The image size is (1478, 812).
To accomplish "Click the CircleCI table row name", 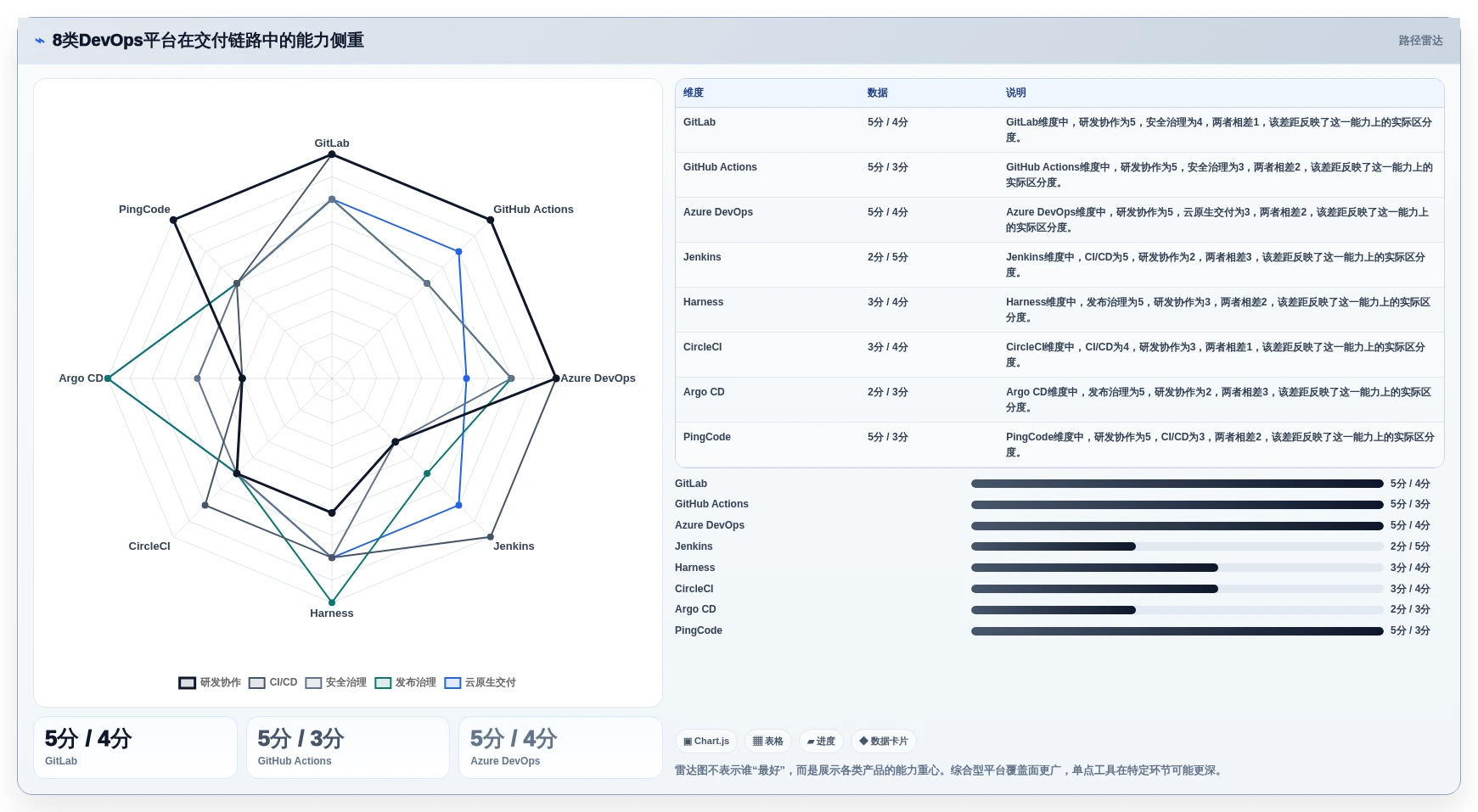I will (703, 347).
